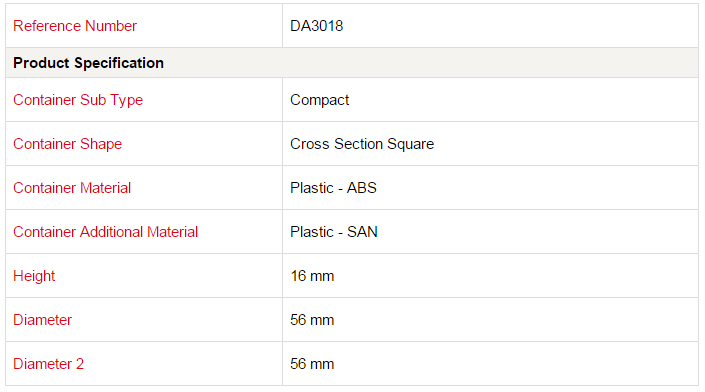Select the Cross Section Square value
Screen dimensions: 705x392
click(362, 144)
